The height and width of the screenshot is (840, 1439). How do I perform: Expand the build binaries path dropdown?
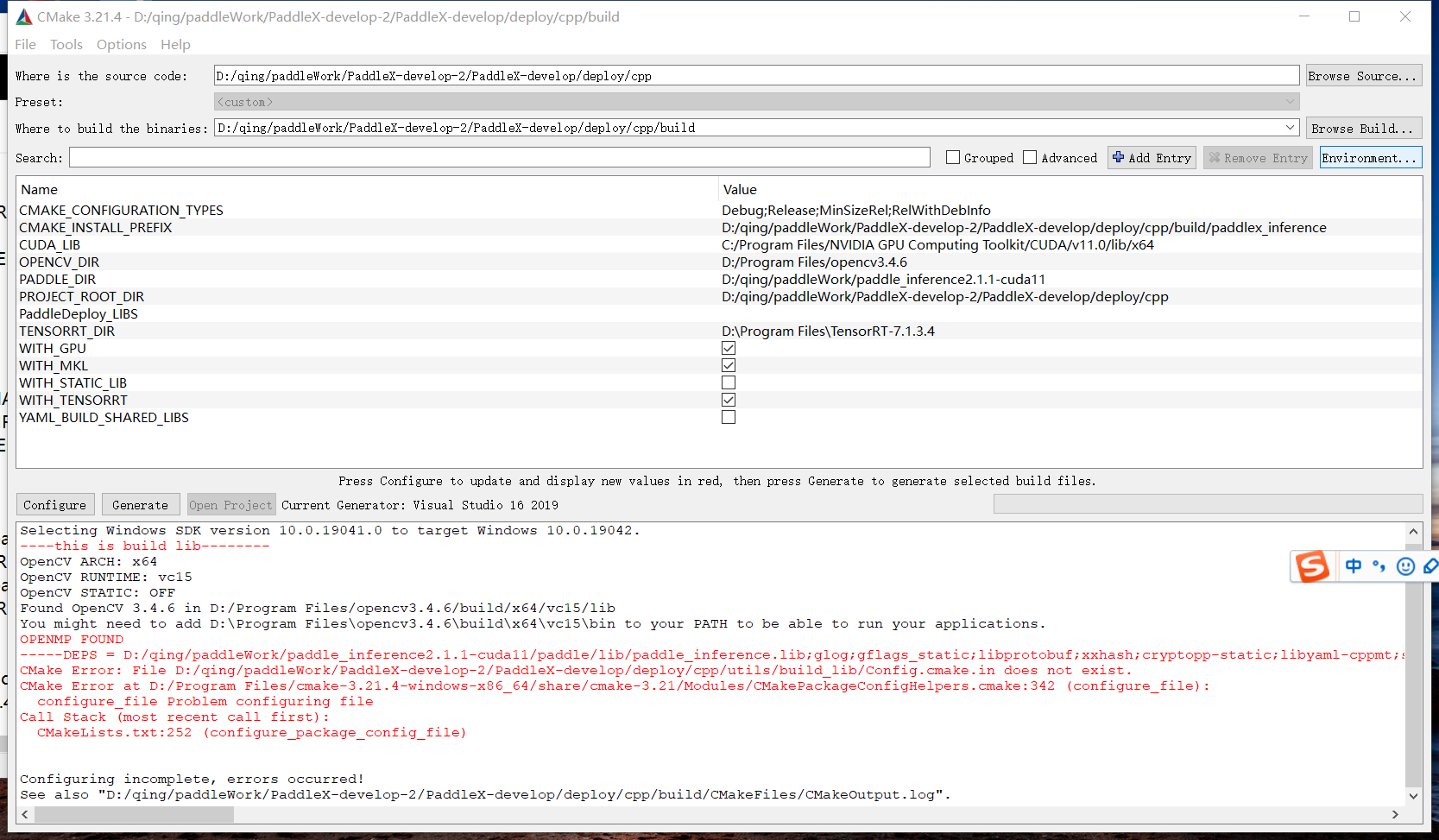coord(1290,127)
